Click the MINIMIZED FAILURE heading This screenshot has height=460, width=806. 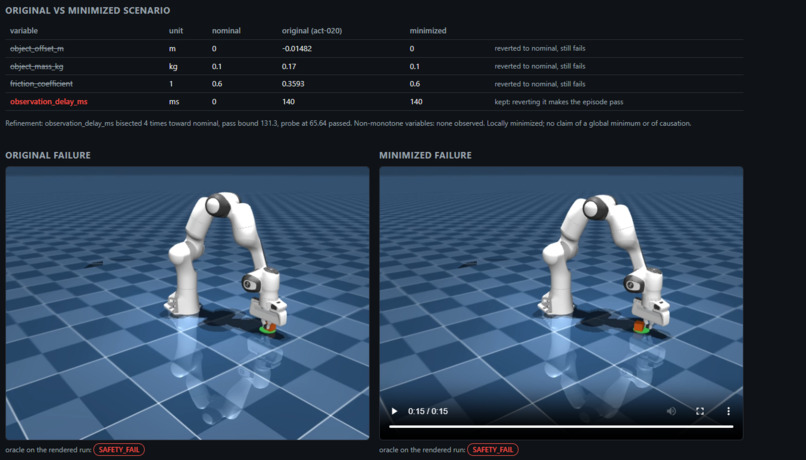pos(425,155)
